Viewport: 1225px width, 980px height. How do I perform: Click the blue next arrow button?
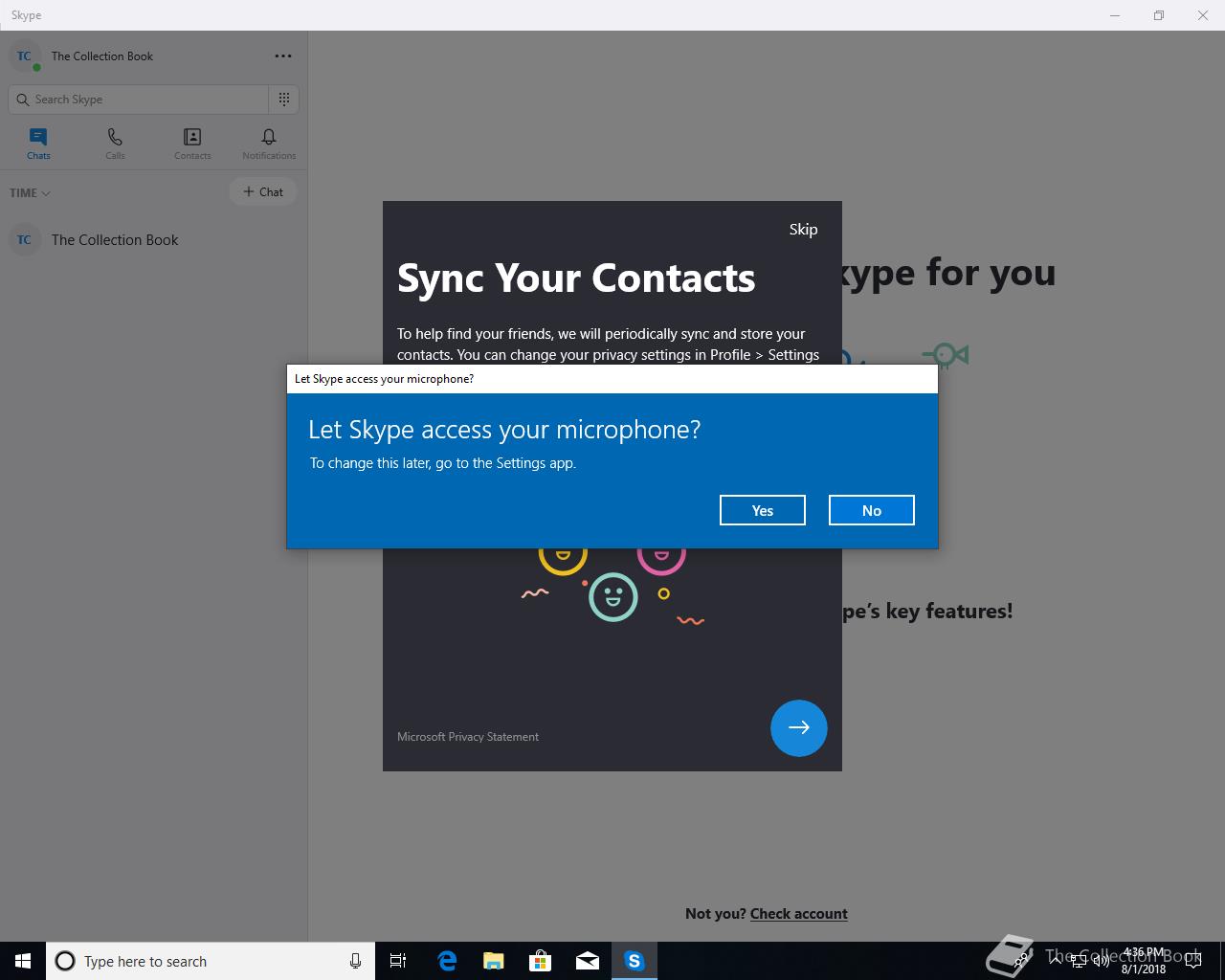[x=798, y=727]
